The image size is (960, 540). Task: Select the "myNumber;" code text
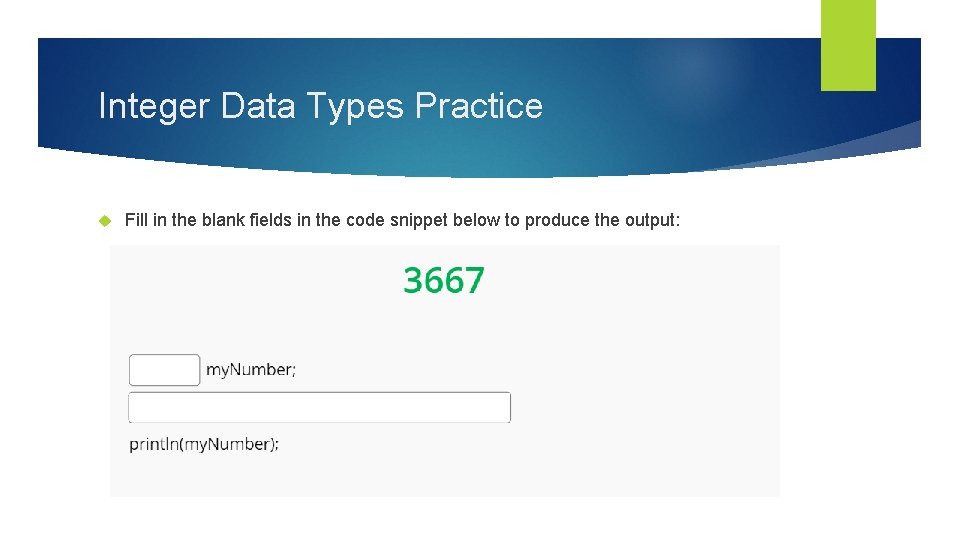(x=250, y=370)
